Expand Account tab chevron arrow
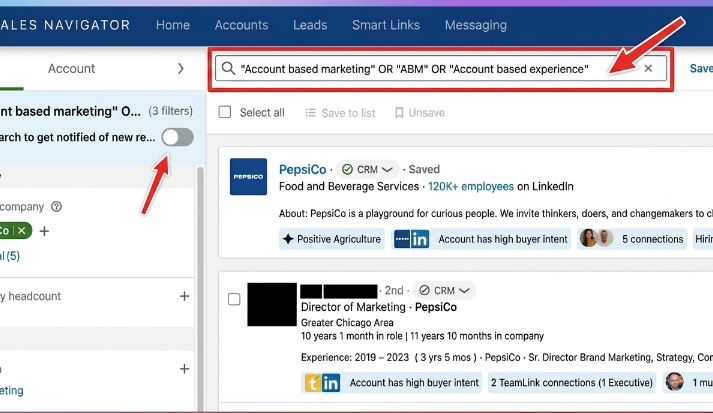Screen dimensions: 713x413 point(181,69)
